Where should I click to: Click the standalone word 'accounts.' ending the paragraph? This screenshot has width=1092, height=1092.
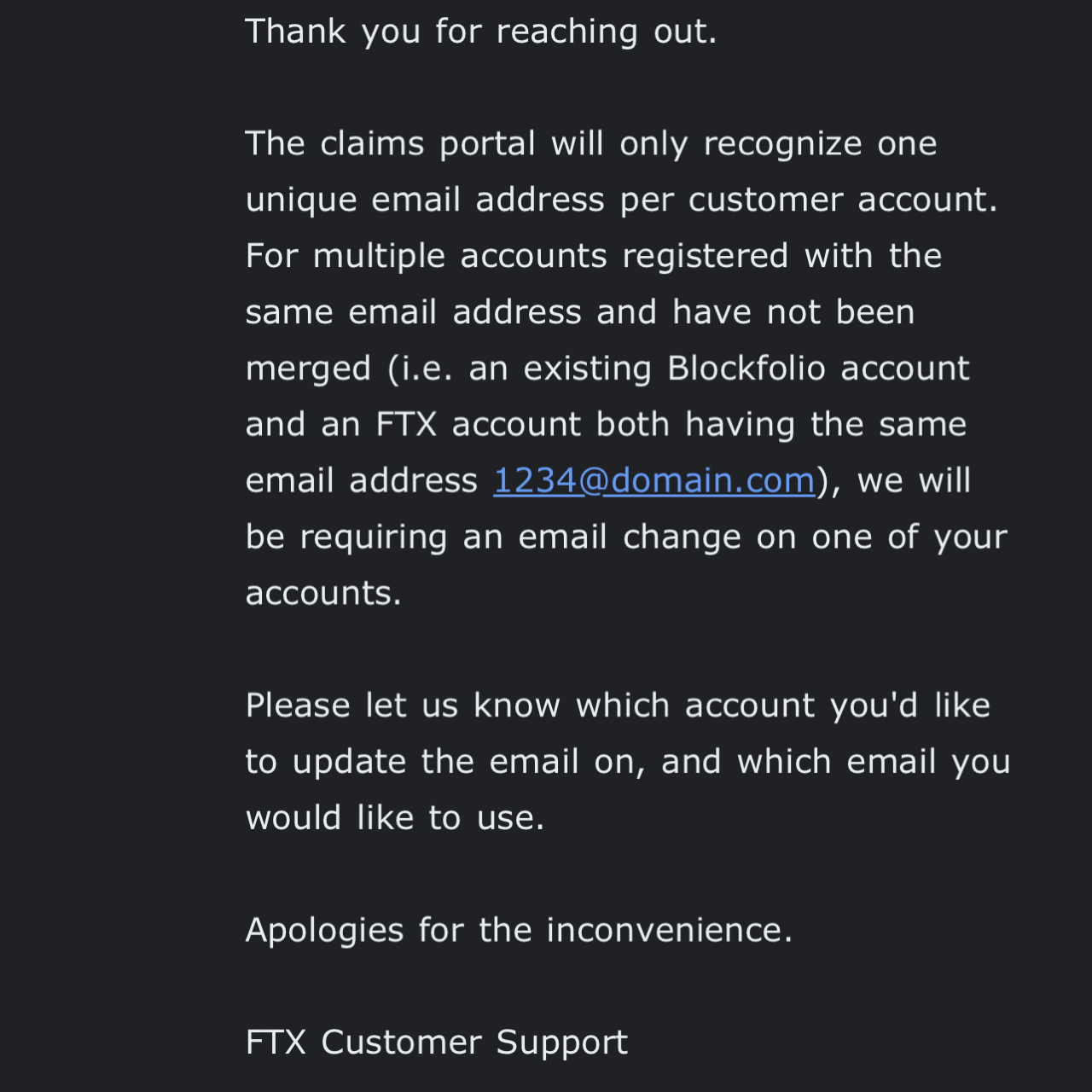[323, 593]
